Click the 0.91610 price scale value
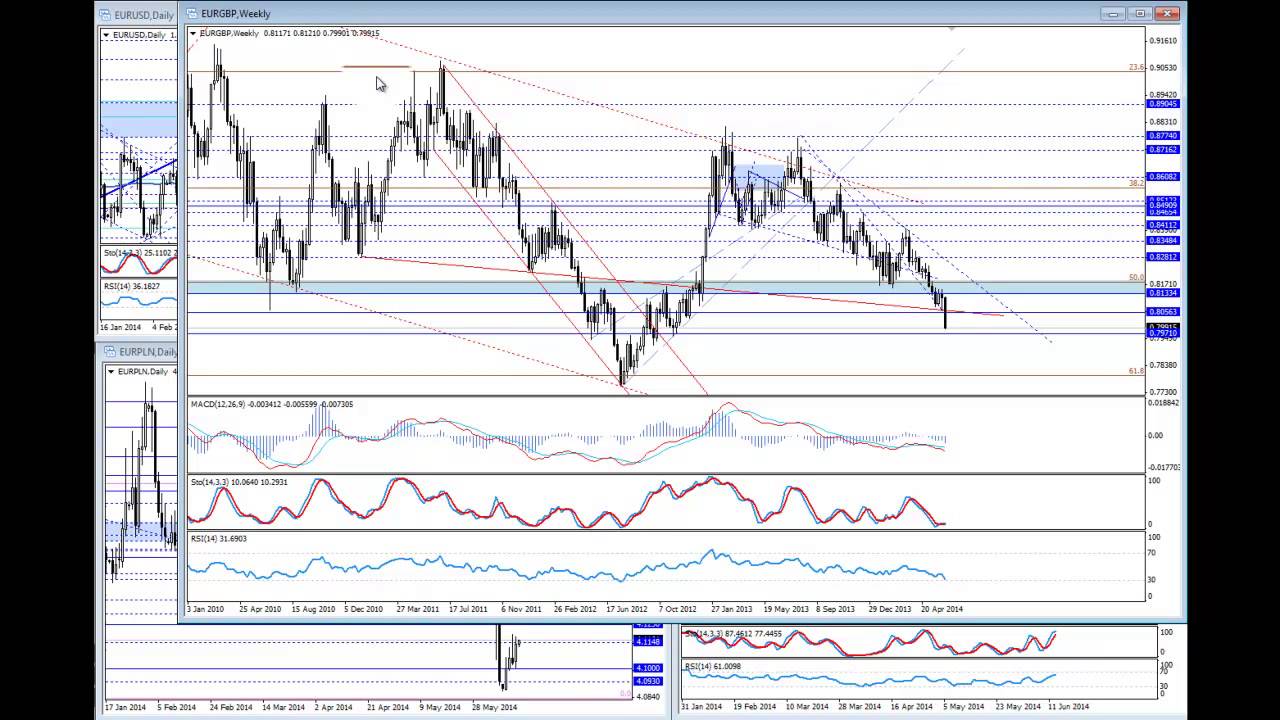1280x720 pixels. [x=1163, y=41]
